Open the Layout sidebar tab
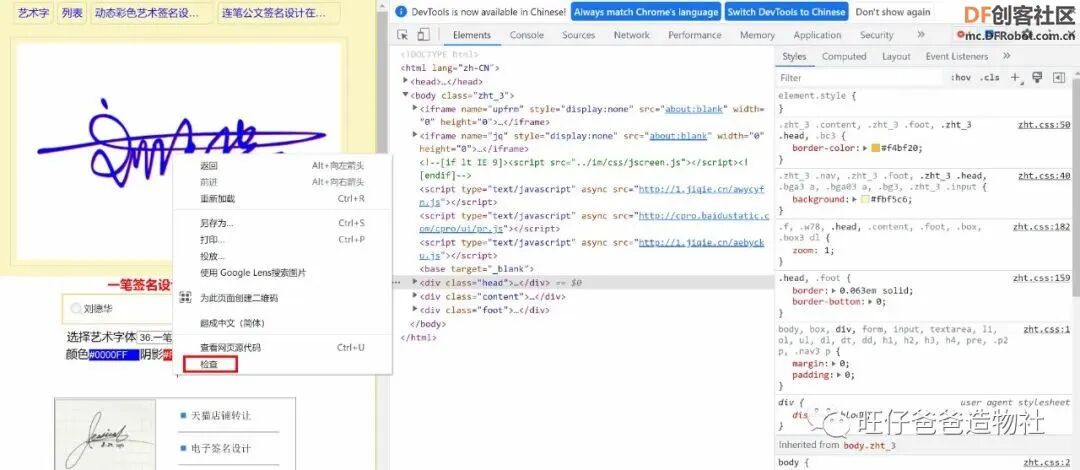Image resolution: width=1080 pixels, height=470 pixels. (896, 57)
